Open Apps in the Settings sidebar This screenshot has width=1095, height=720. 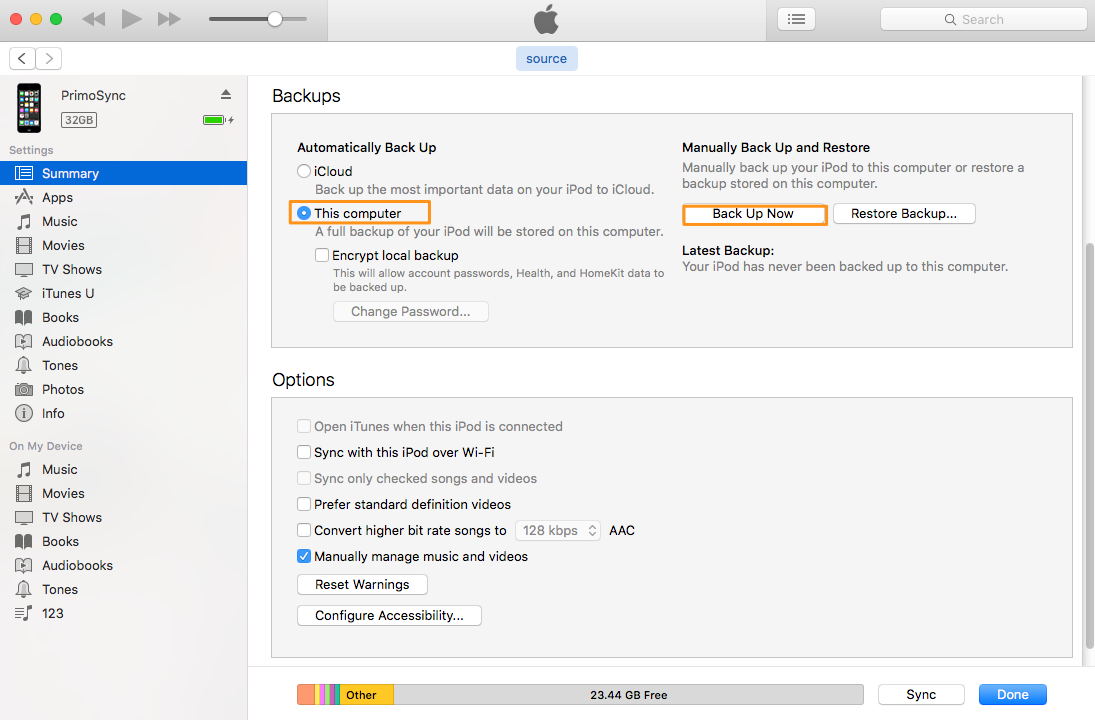124,198
